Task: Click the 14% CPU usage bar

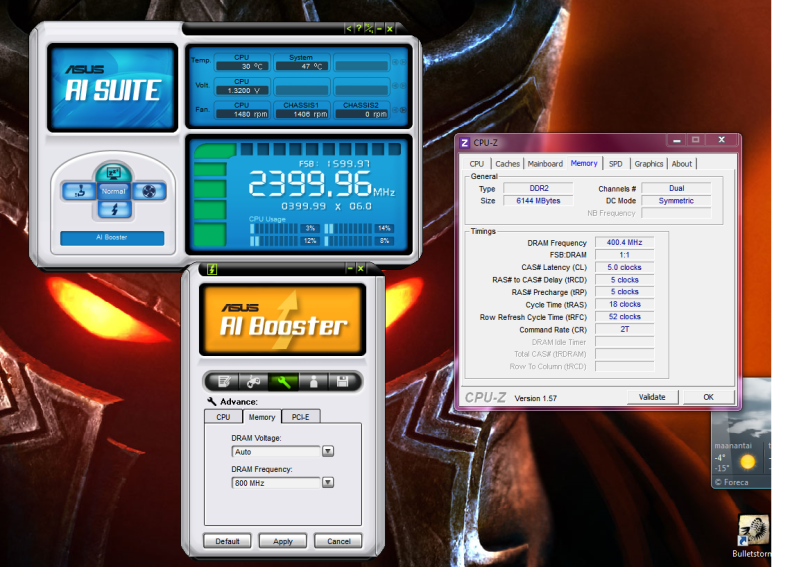Action: pyautogui.click(x=359, y=228)
